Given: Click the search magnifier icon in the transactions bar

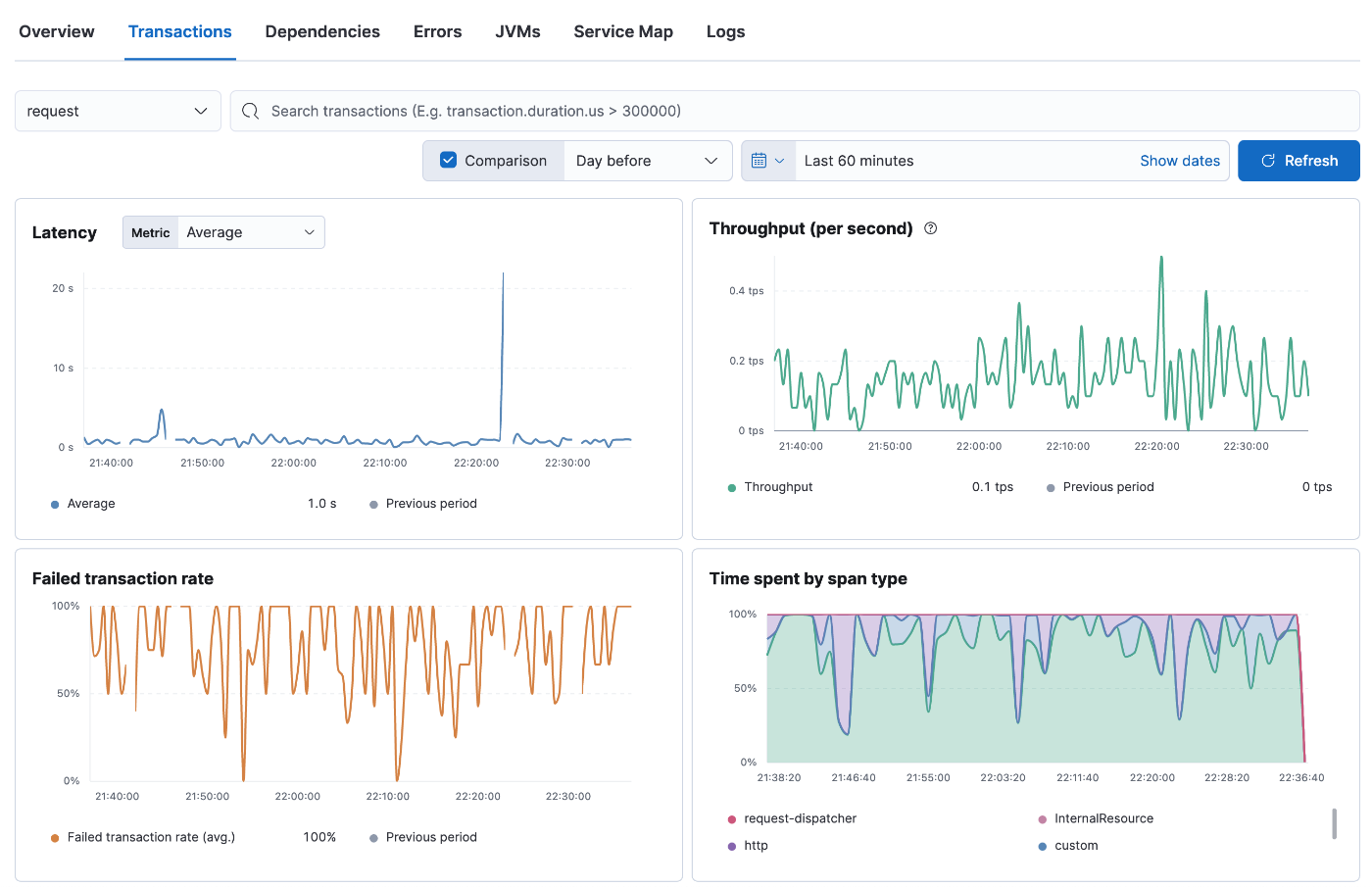Looking at the screenshot, I should pos(251,112).
